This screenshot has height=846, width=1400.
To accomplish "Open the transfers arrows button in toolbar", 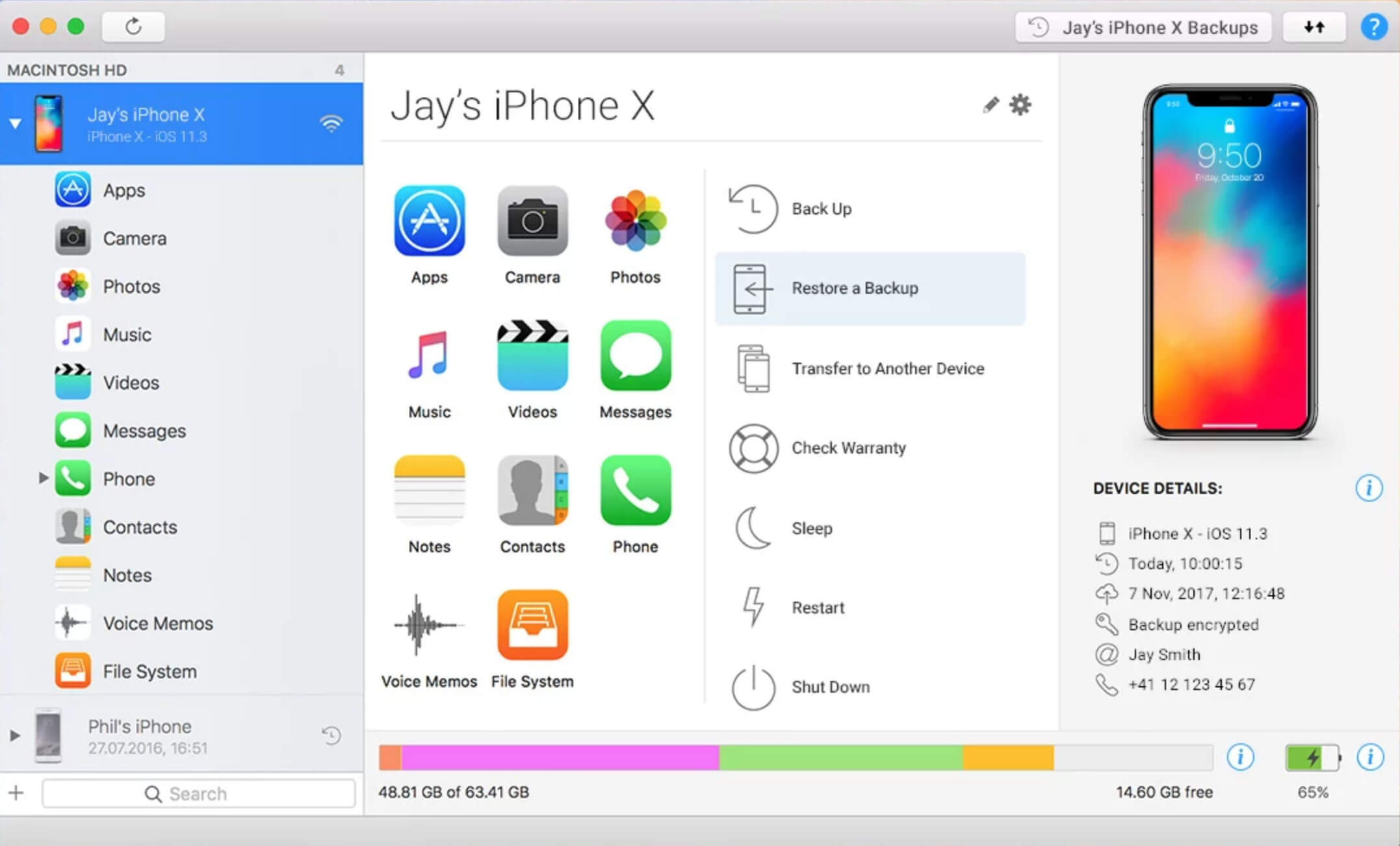I will pyautogui.click(x=1314, y=27).
